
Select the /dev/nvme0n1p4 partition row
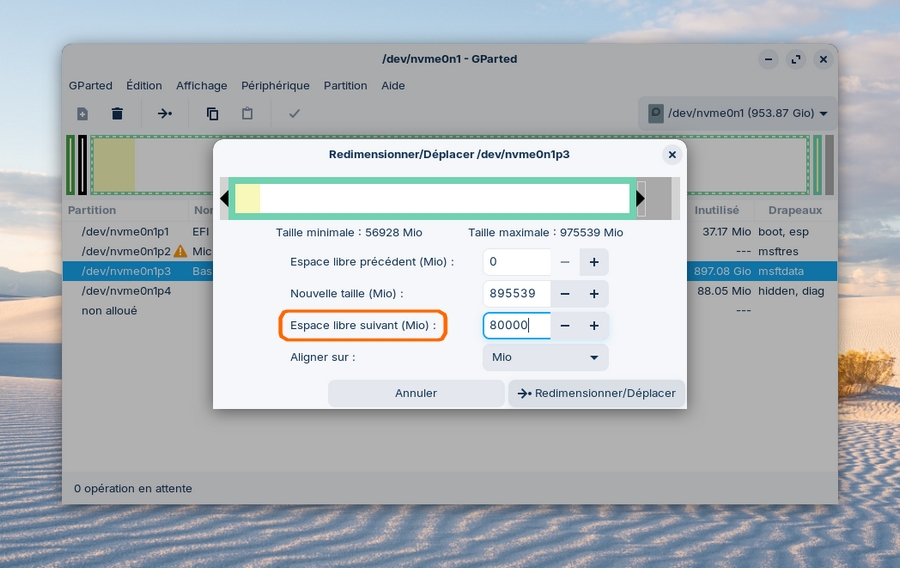point(126,291)
